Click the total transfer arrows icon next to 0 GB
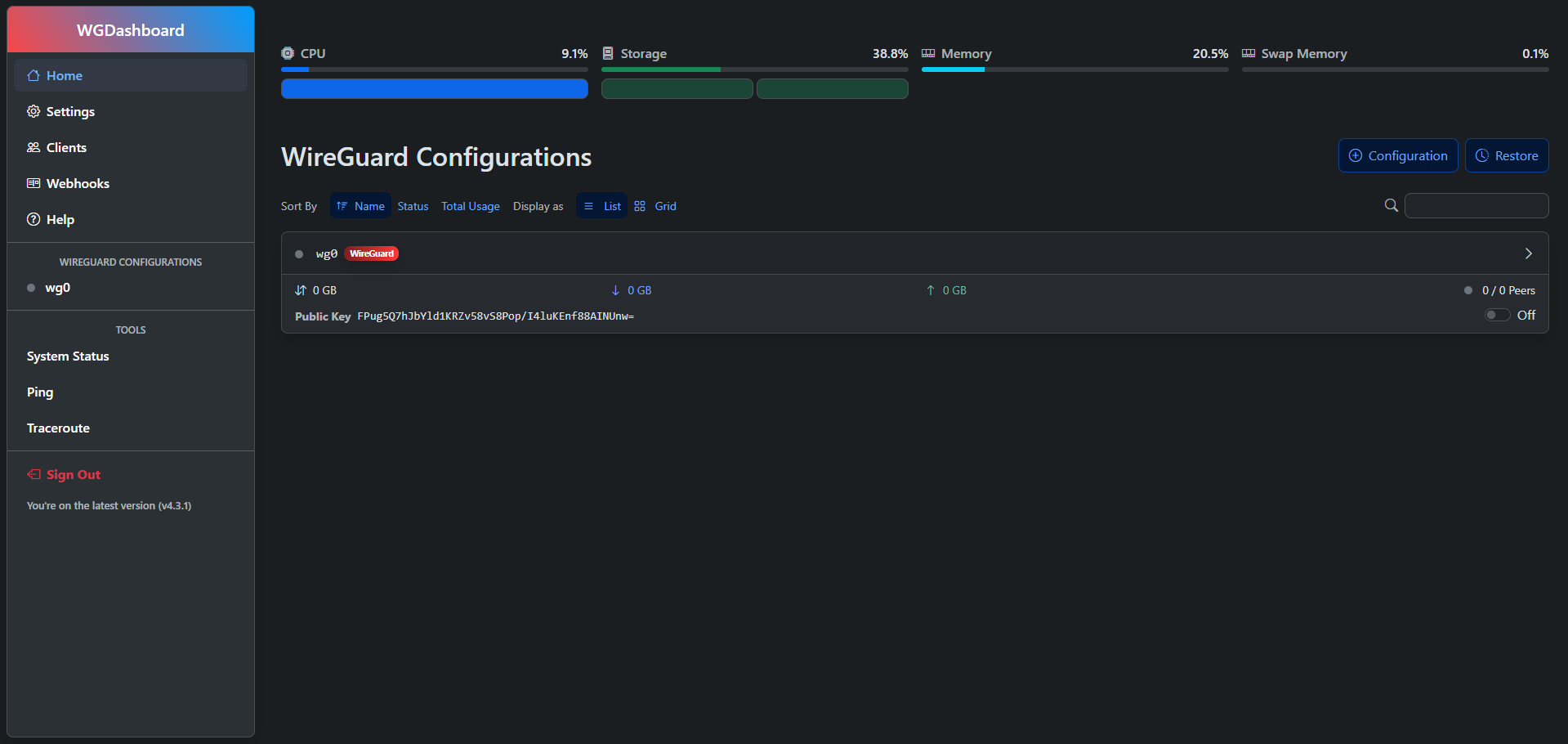This screenshot has height=744, width=1568. 301,290
